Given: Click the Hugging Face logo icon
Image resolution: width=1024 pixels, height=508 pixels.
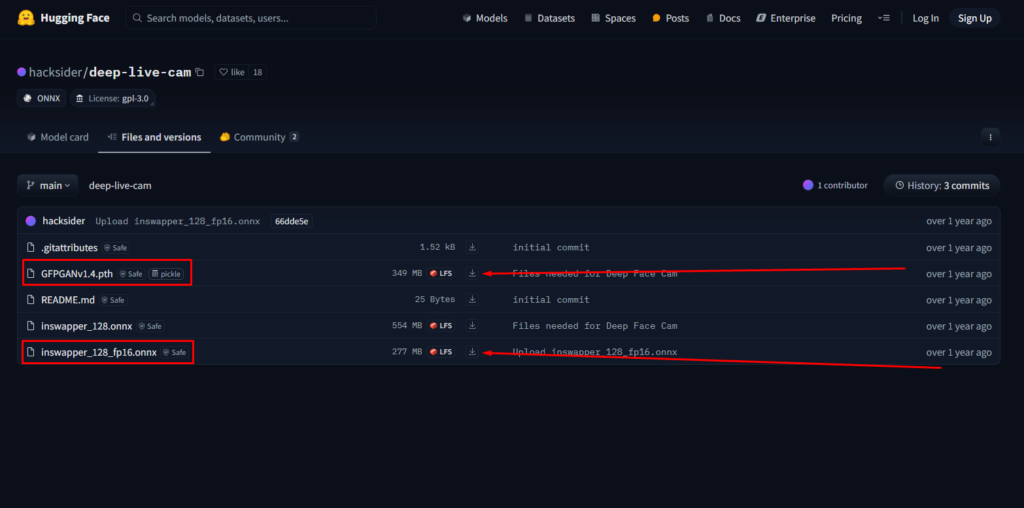Looking at the screenshot, I should [26, 18].
